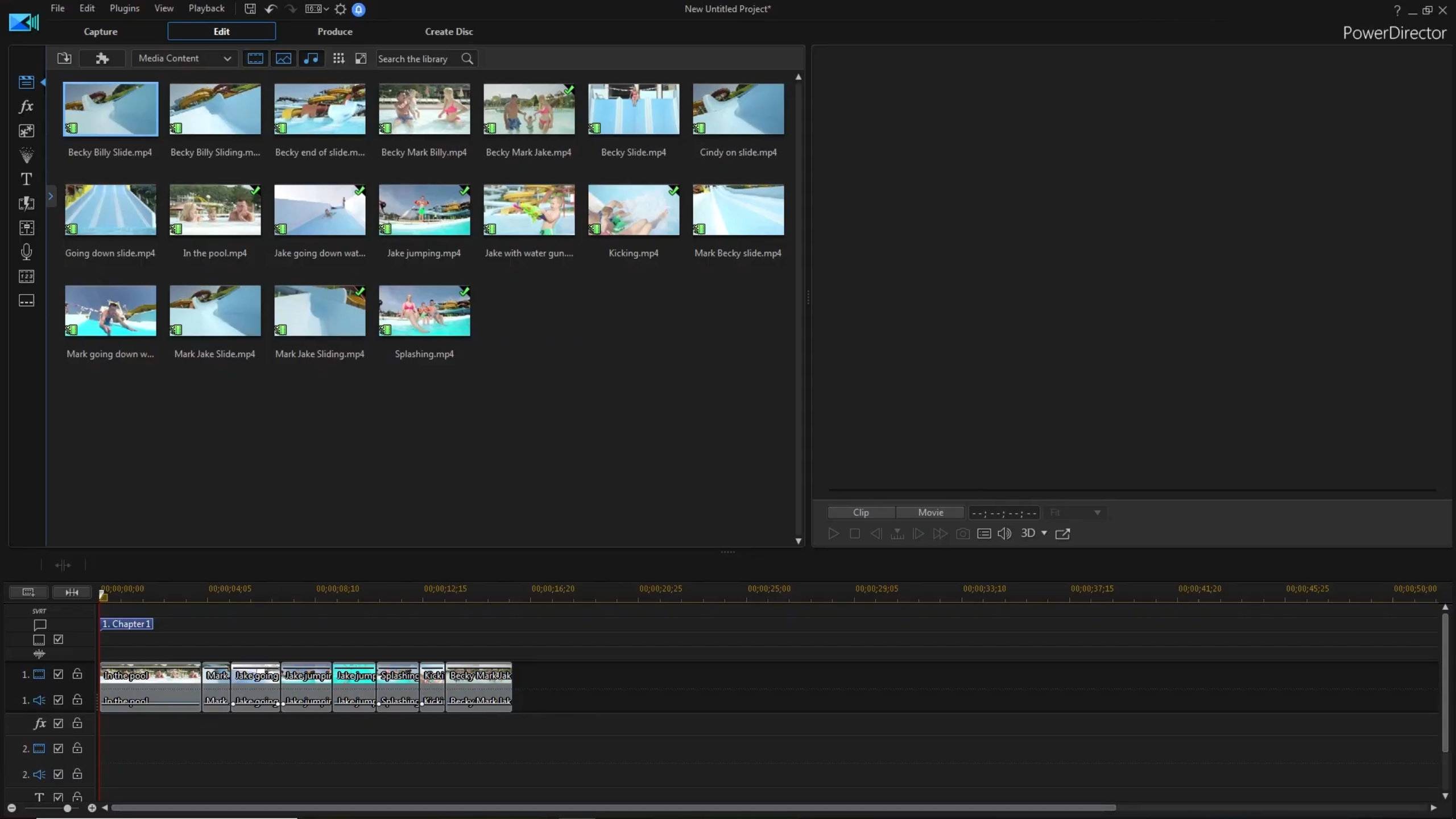Open the Audio Mixing Room icon
1456x819 pixels.
[26, 227]
